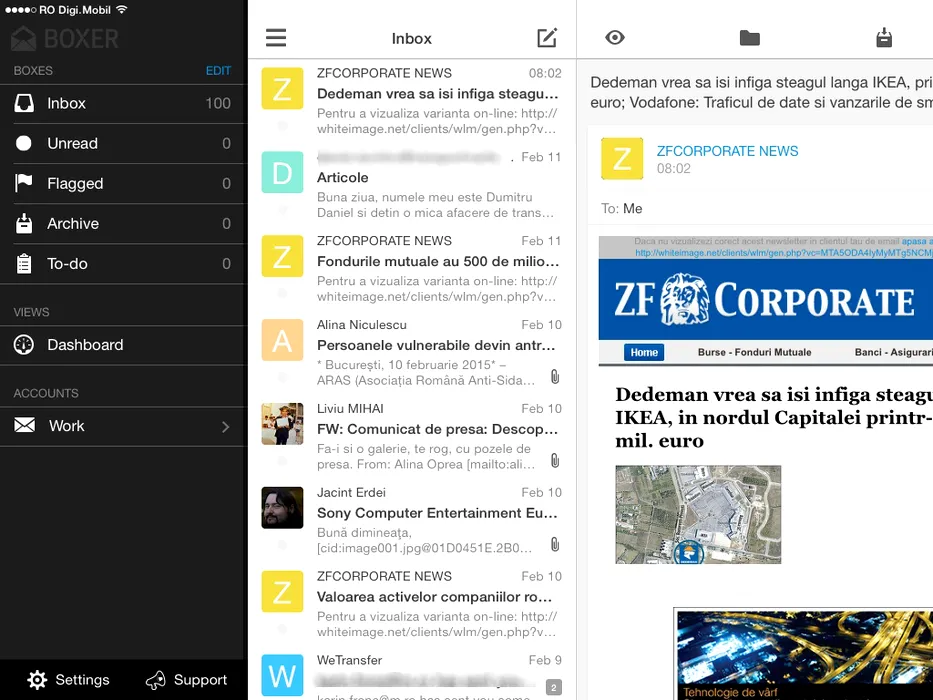Click EDIT next to Boxes
Image resolution: width=933 pixels, height=700 pixels.
(218, 71)
